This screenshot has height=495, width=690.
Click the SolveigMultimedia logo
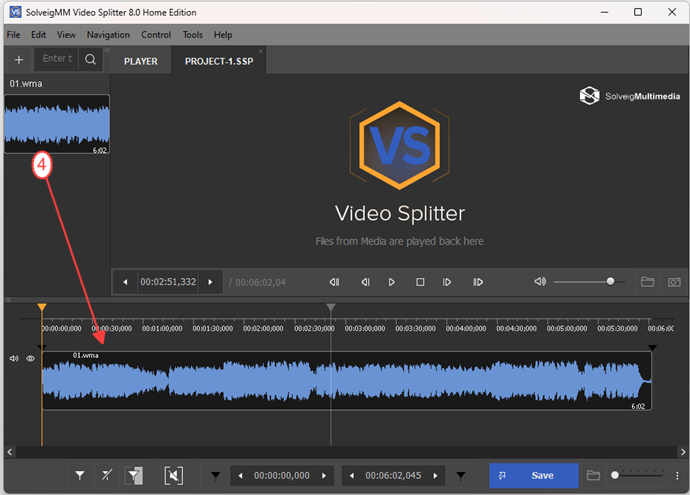click(x=630, y=96)
